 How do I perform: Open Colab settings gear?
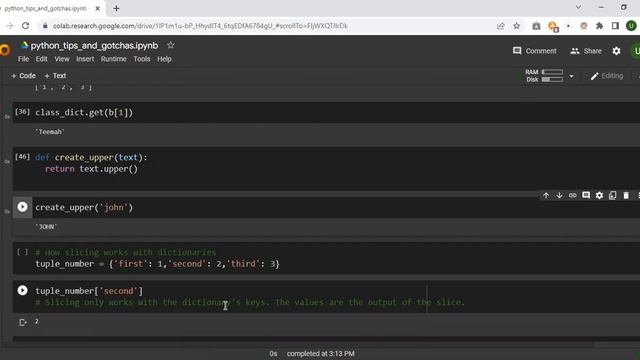[616, 51]
